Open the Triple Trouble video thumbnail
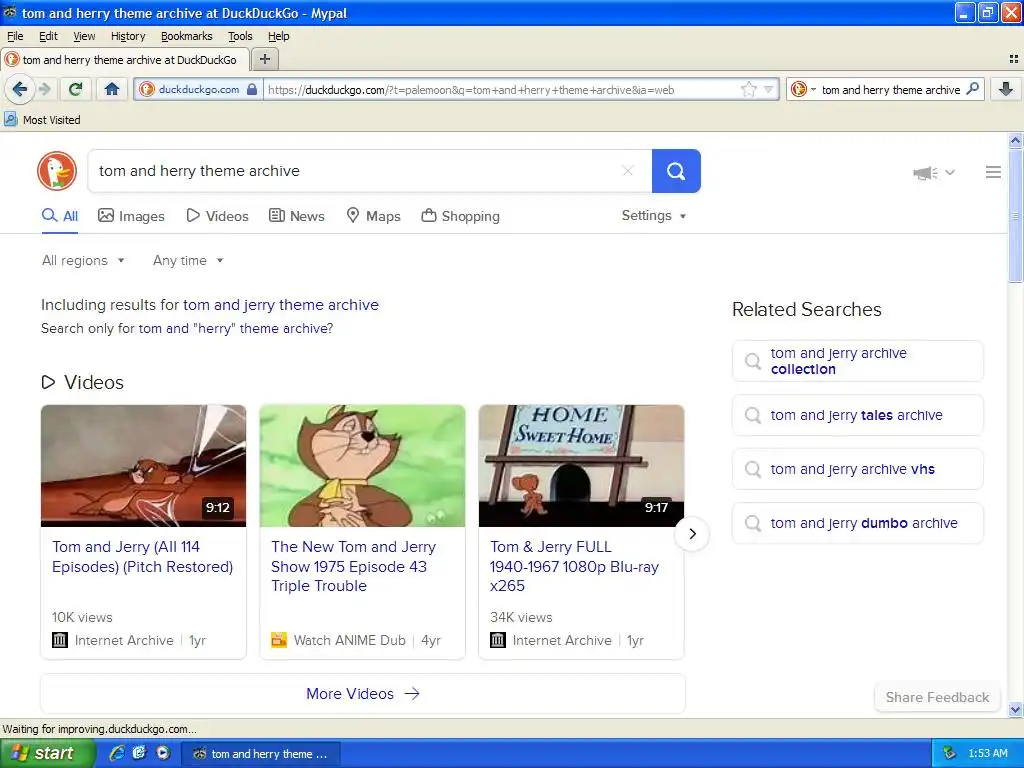1024x768 pixels. (x=362, y=466)
